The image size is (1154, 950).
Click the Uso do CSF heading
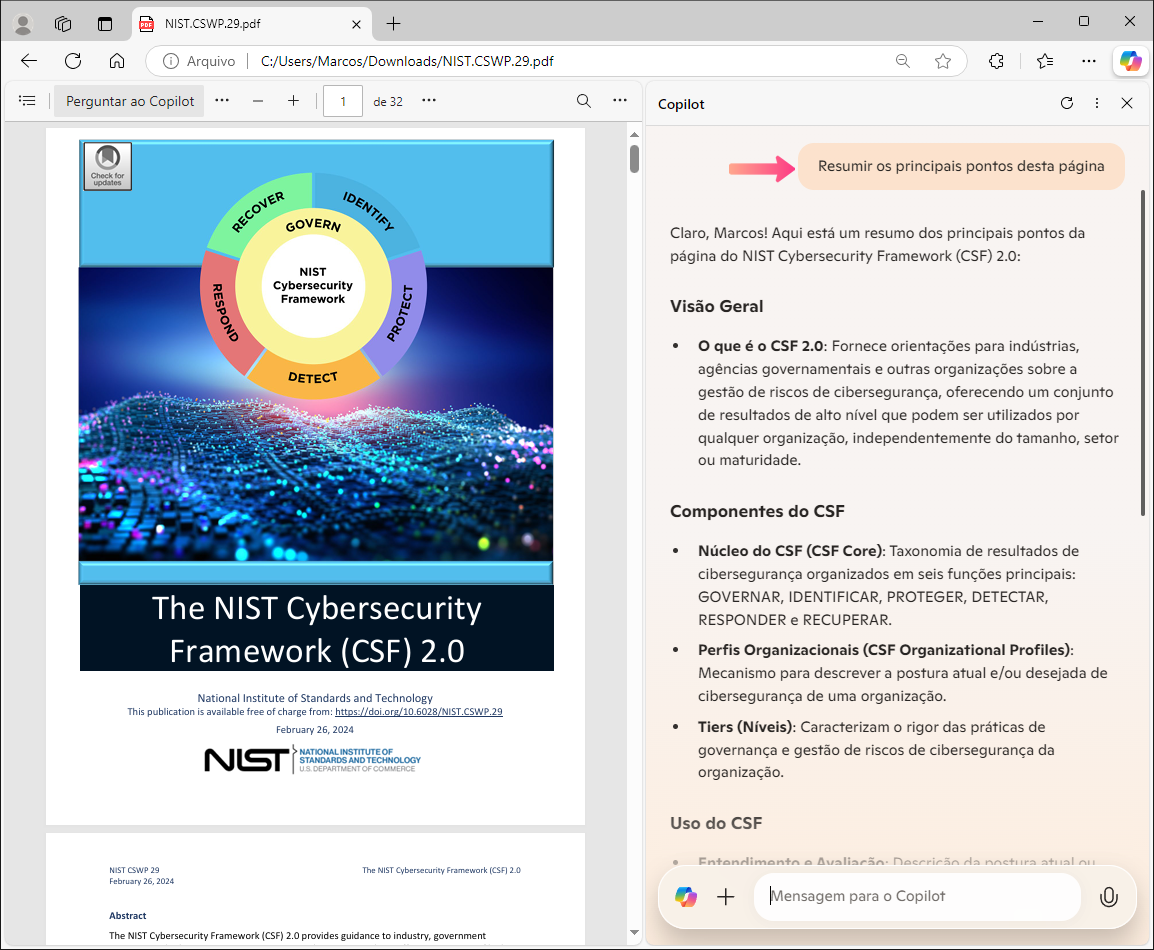[715, 823]
